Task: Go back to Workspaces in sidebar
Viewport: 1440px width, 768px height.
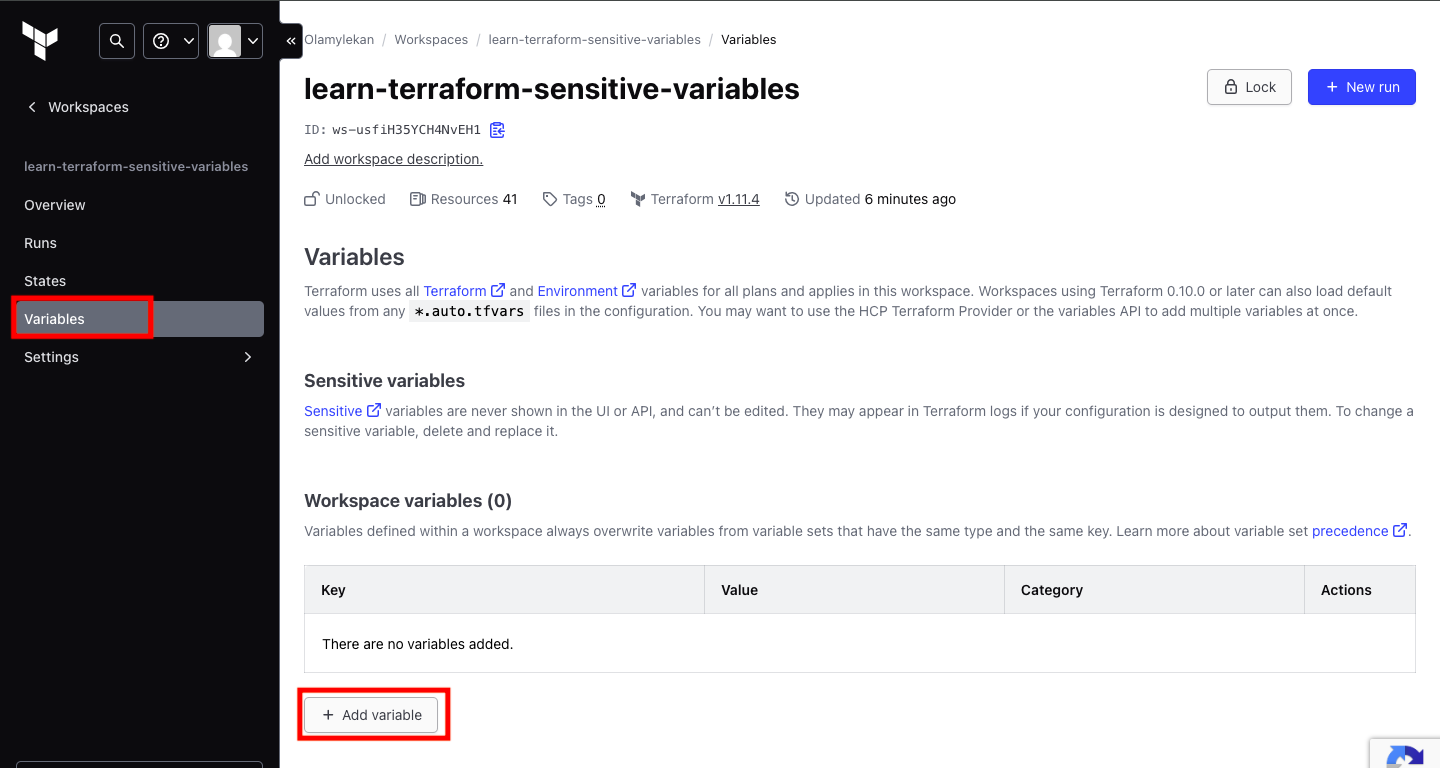Action: 78,107
